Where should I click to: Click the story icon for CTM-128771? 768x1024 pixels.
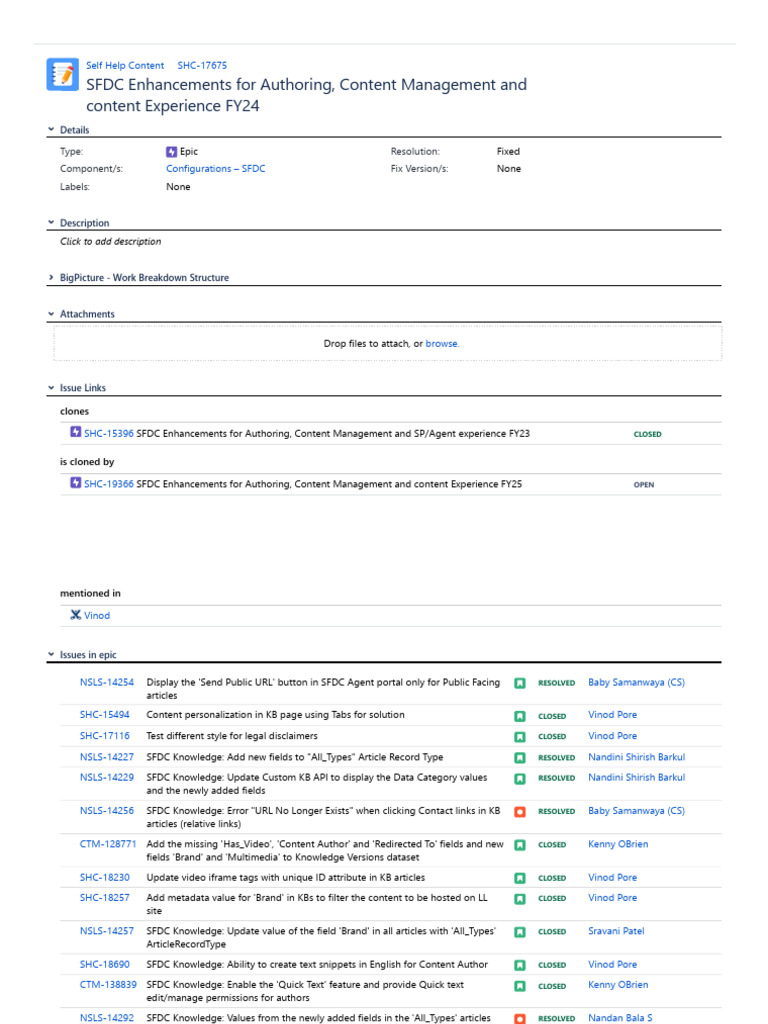[520, 845]
